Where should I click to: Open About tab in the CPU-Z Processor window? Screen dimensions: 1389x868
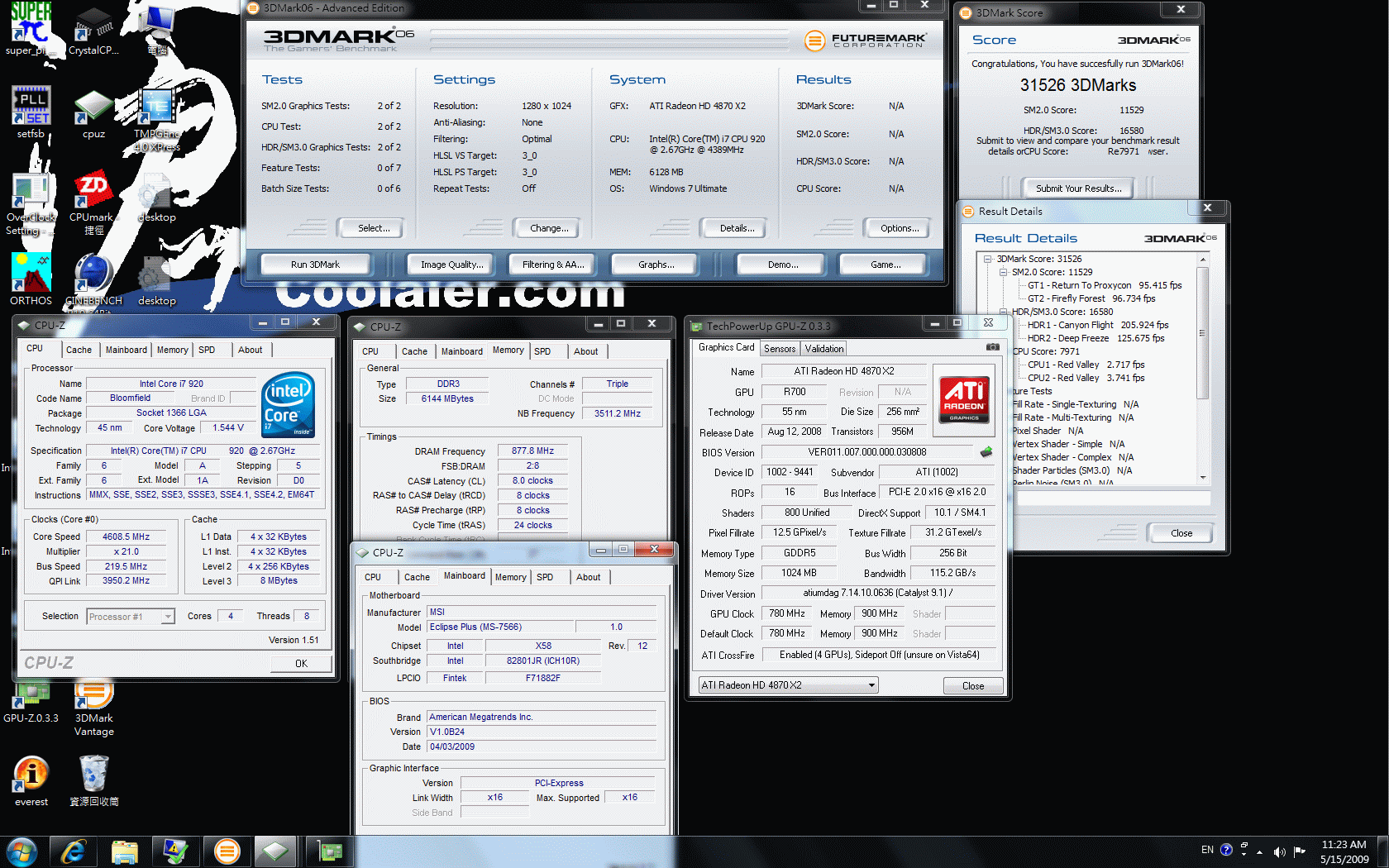(251, 351)
